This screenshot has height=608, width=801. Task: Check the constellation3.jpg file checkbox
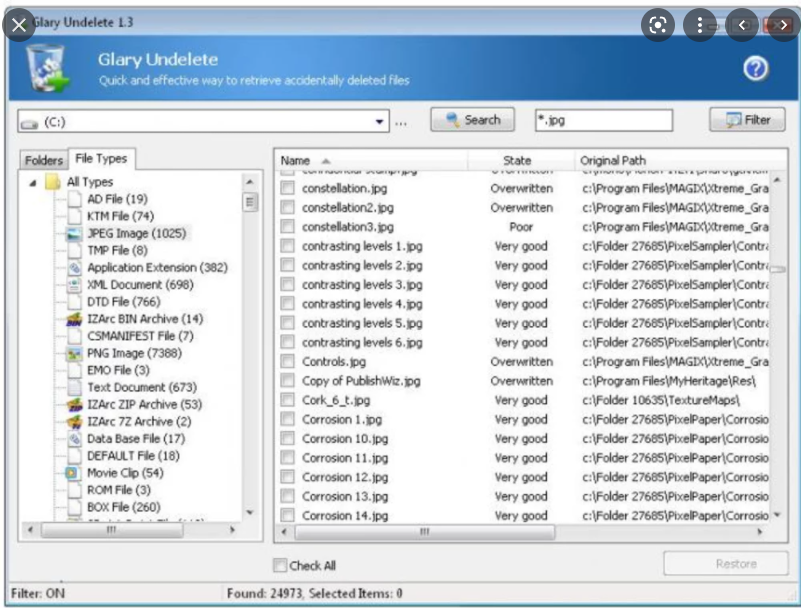[288, 226]
